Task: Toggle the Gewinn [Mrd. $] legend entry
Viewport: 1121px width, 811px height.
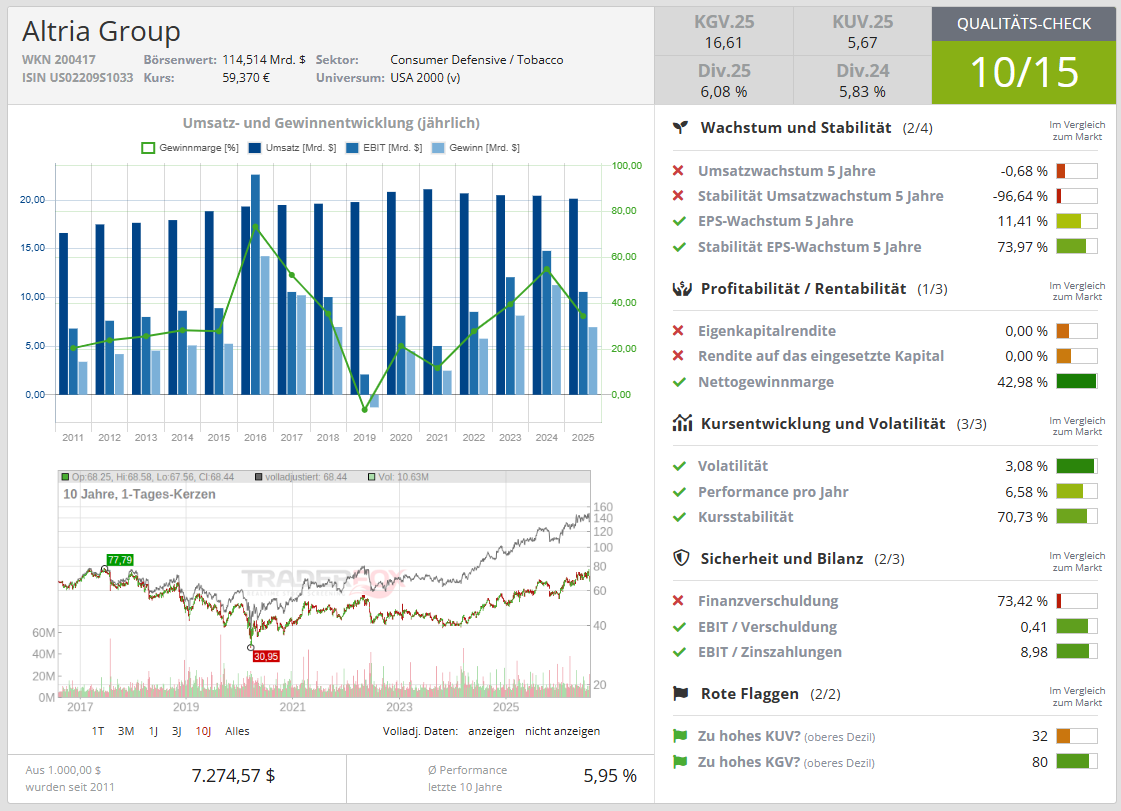Action: coord(475,148)
